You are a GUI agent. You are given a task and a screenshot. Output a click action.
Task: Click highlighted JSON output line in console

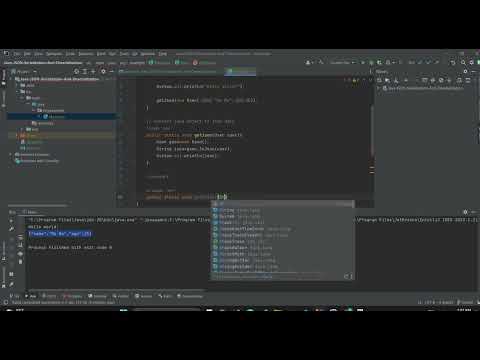[x=60, y=234]
